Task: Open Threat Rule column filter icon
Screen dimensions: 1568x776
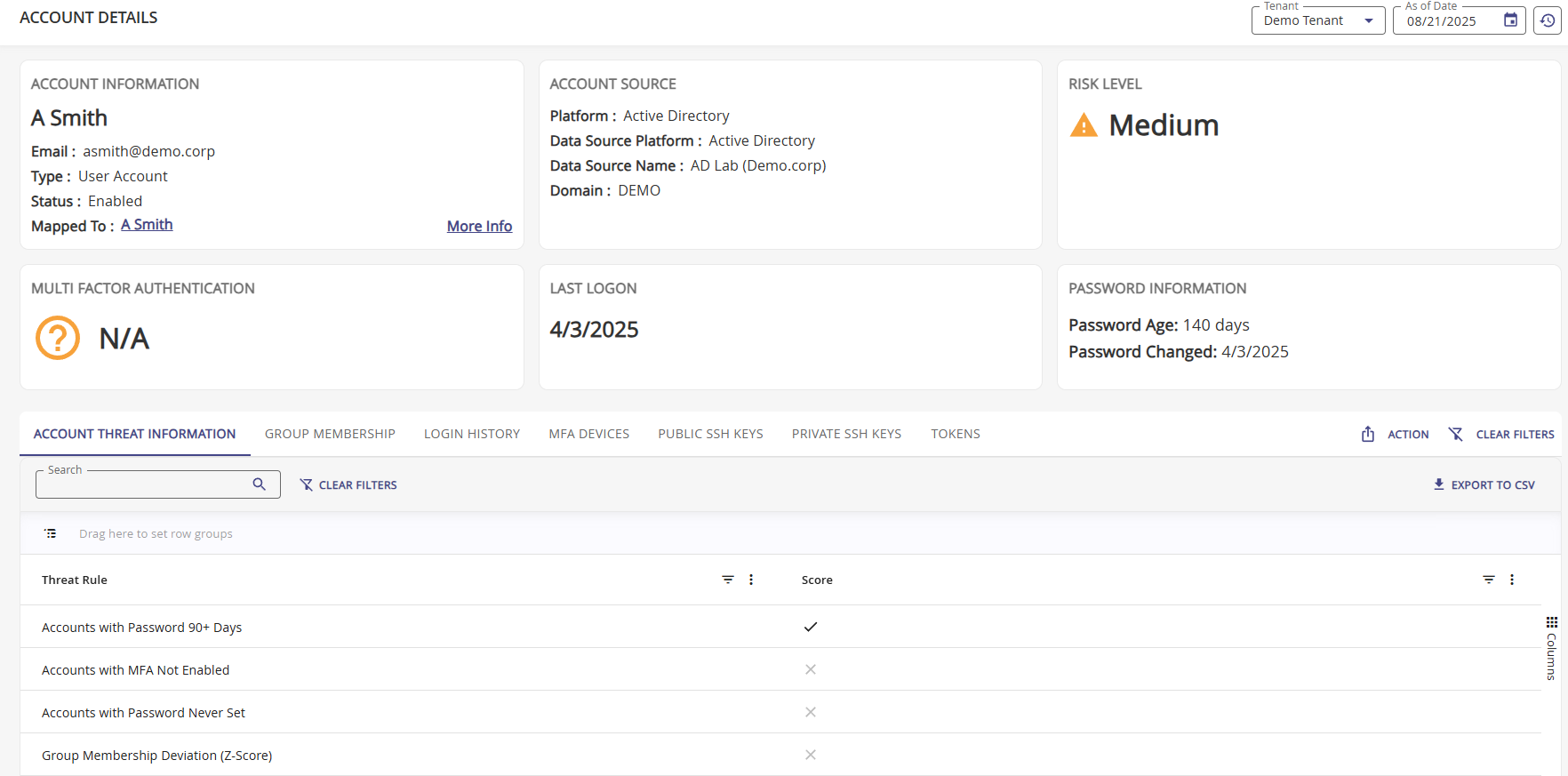Action: [x=728, y=580]
